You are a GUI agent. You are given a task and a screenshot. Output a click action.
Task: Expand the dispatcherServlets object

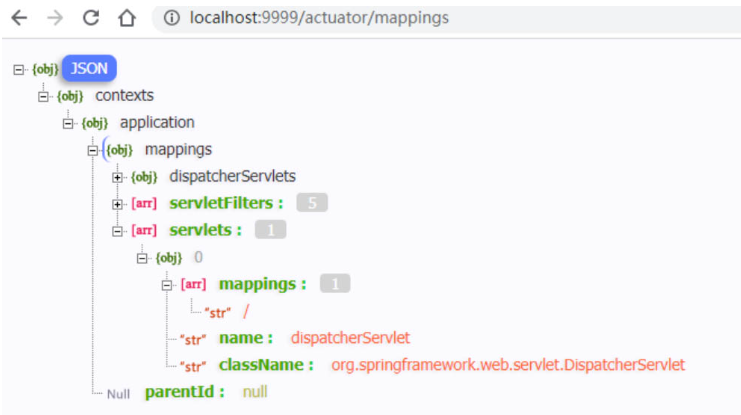(x=118, y=177)
